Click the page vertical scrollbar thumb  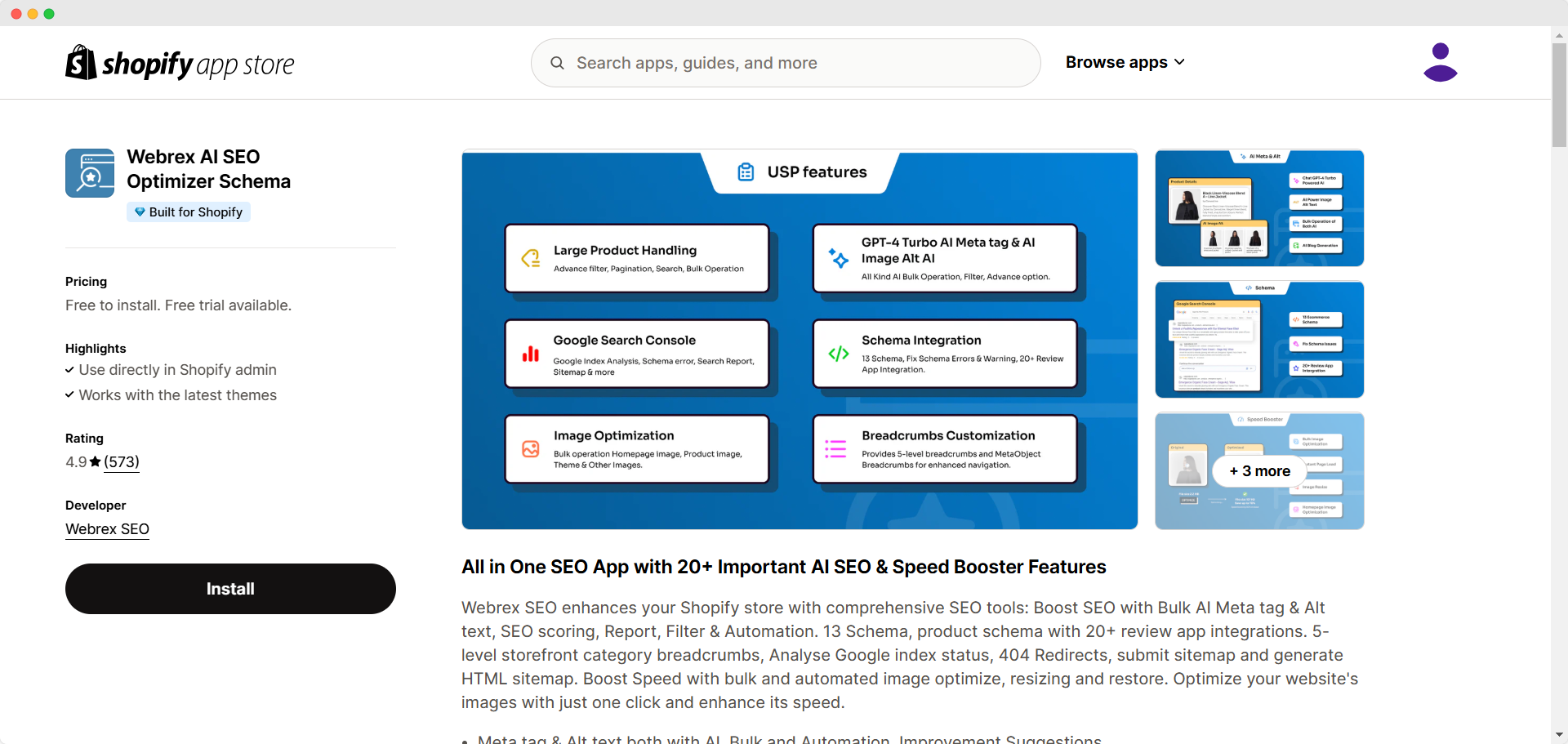(1560, 94)
